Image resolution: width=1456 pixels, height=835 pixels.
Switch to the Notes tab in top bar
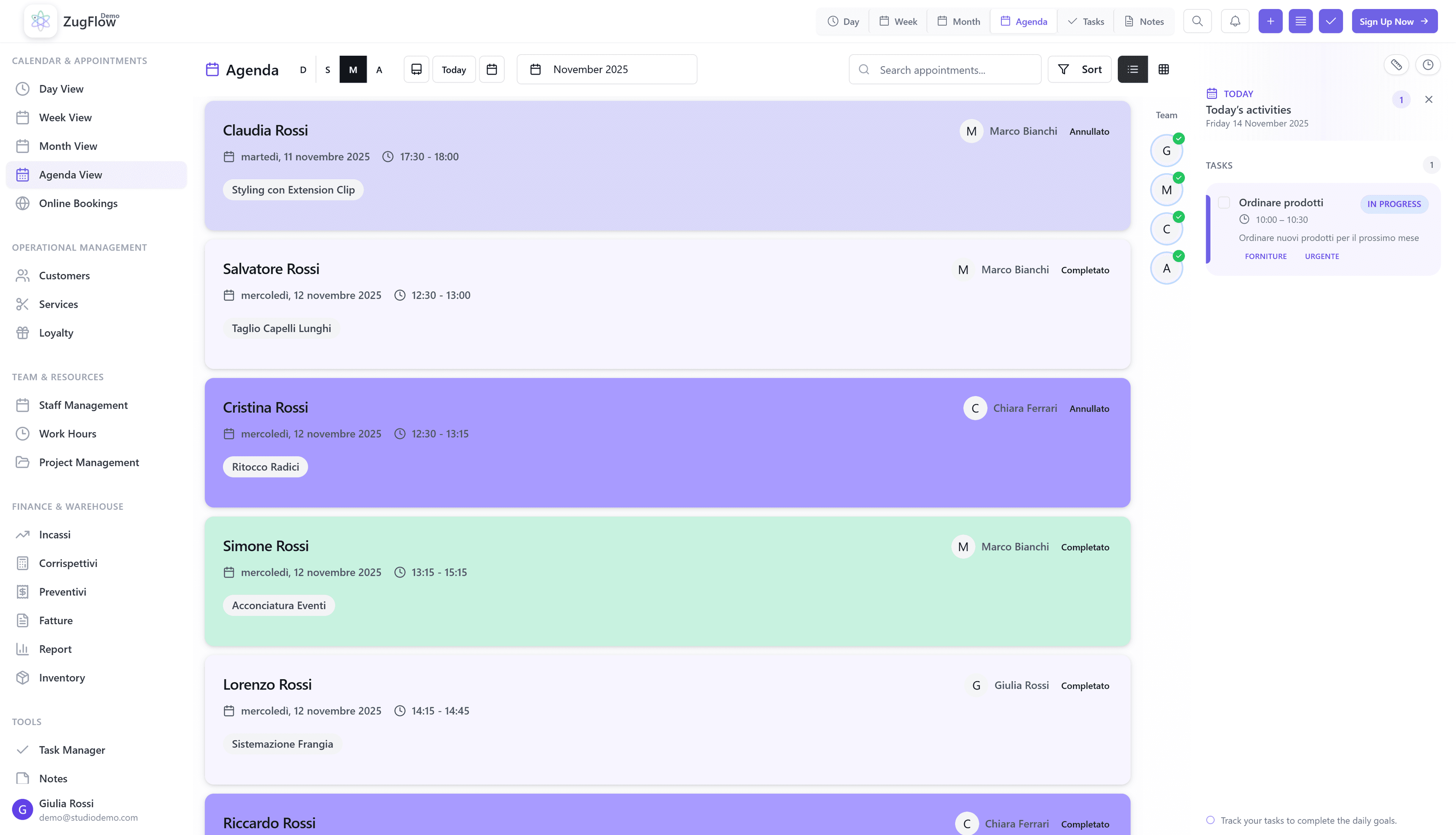1144,21
